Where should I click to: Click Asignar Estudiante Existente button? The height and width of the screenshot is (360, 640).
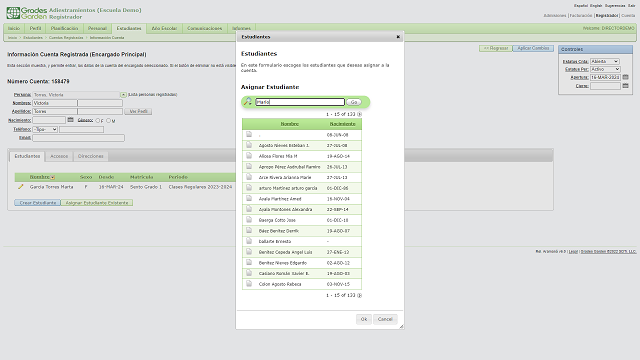click(x=97, y=202)
